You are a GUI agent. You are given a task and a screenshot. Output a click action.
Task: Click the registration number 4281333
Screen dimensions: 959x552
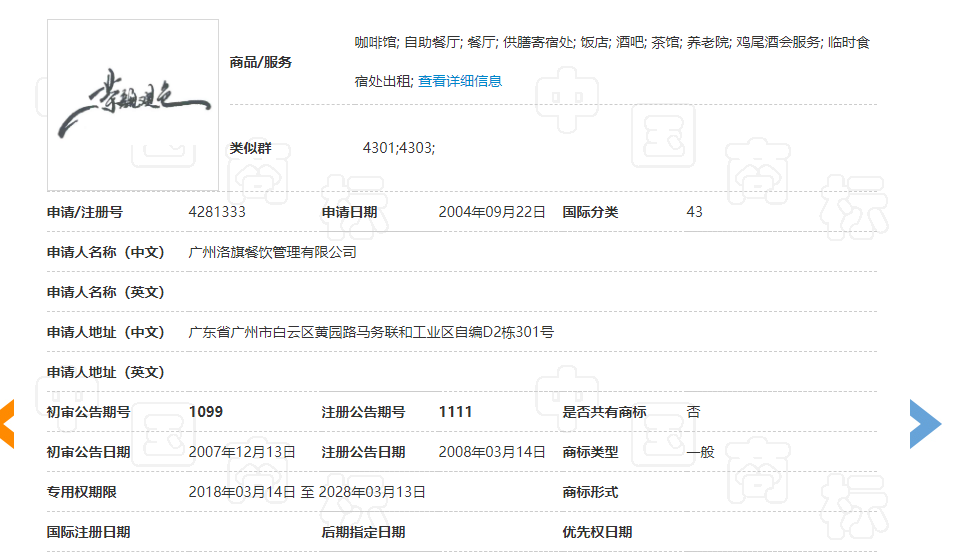(217, 212)
